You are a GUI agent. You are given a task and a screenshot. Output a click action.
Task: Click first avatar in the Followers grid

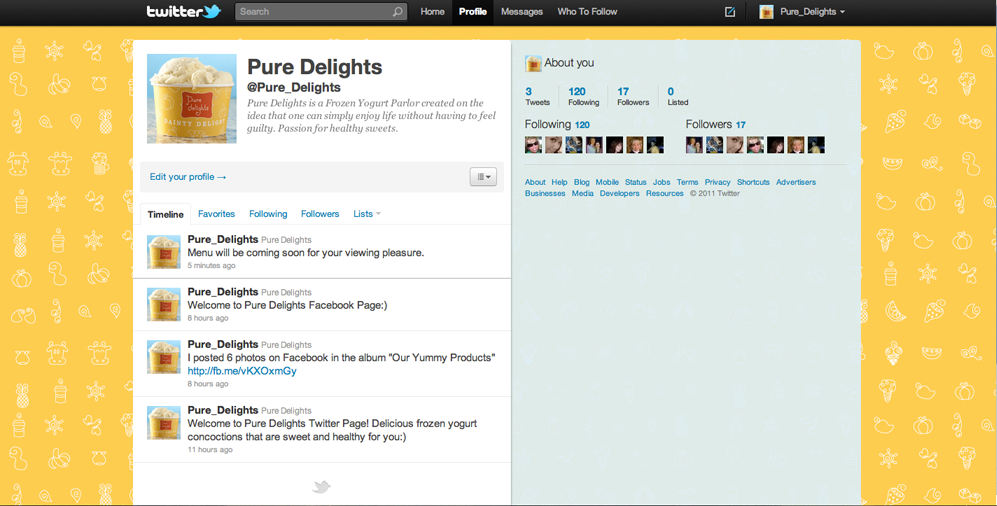coord(694,145)
